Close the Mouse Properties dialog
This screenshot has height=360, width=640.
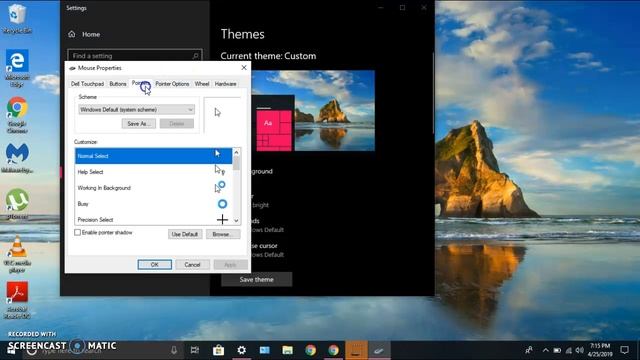[244, 68]
